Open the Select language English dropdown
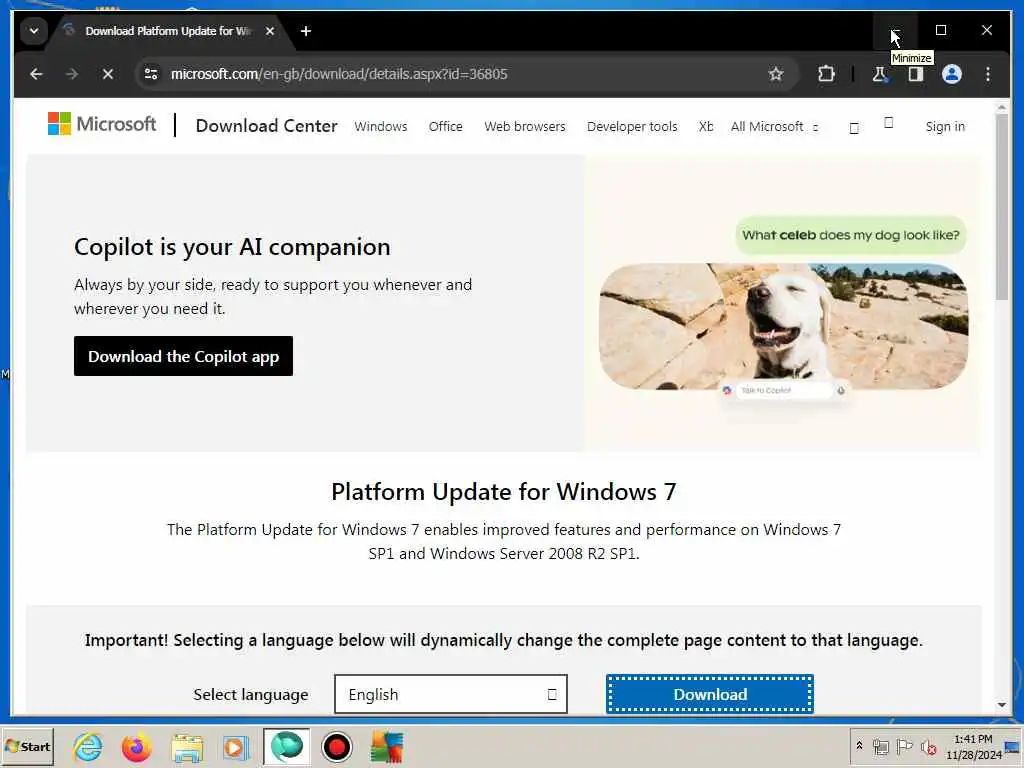Viewport: 1024px width, 768px height. pos(451,694)
